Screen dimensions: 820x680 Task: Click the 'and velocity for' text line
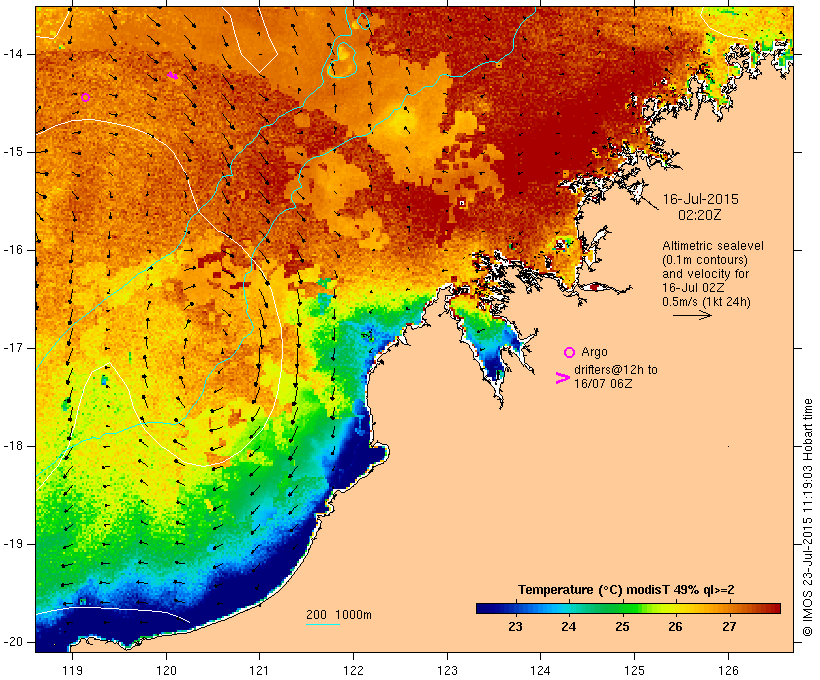pos(705,274)
